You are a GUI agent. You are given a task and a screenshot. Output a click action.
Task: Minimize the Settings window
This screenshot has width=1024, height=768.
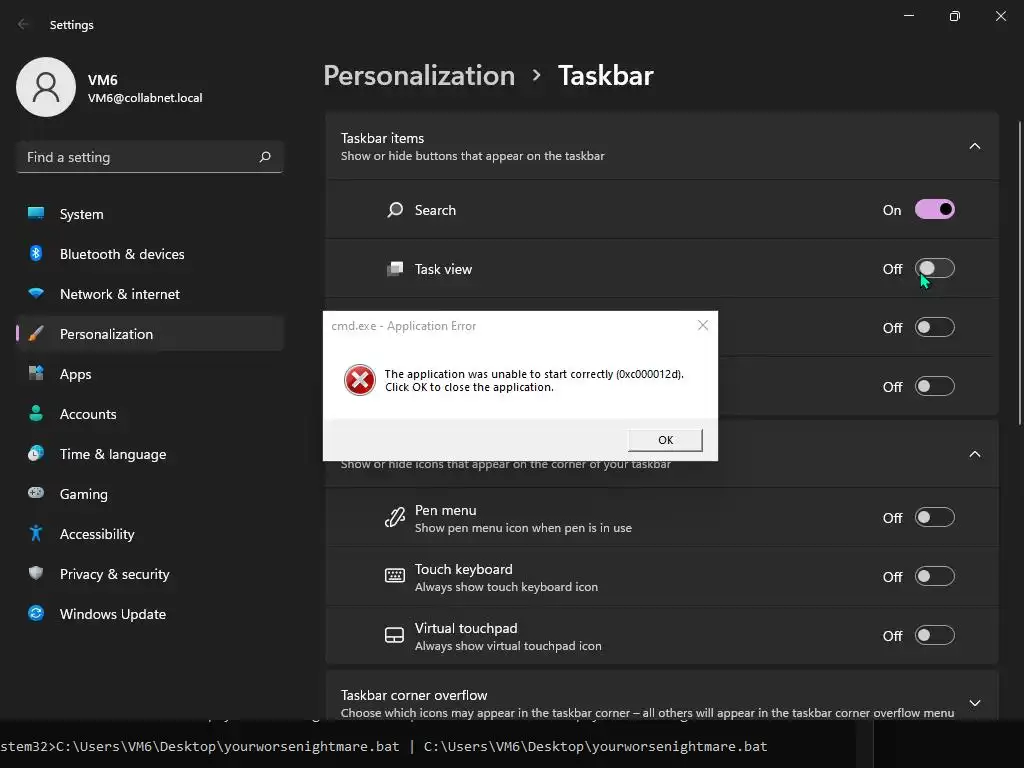coord(908,16)
